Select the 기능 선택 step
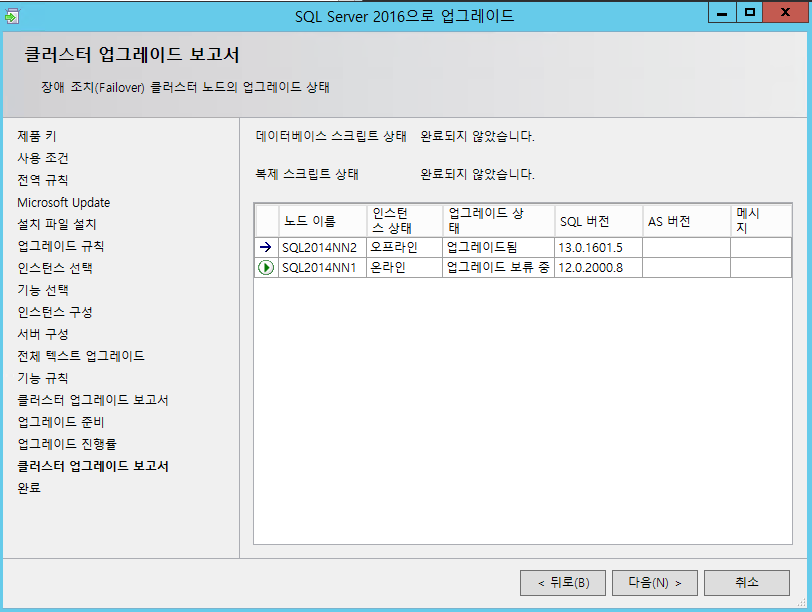Viewport: 812px width, 612px height. click(x=43, y=290)
